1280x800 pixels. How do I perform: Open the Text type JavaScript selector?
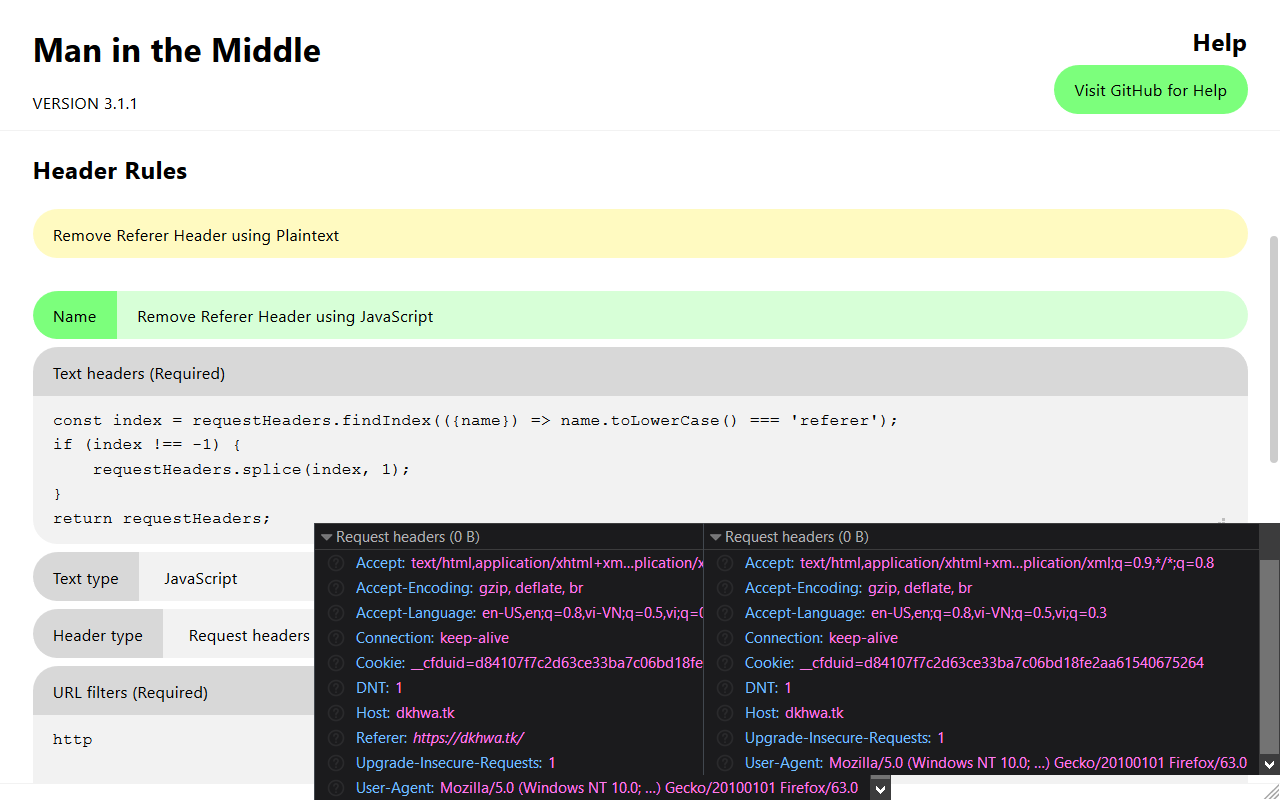pyautogui.click(x=225, y=578)
